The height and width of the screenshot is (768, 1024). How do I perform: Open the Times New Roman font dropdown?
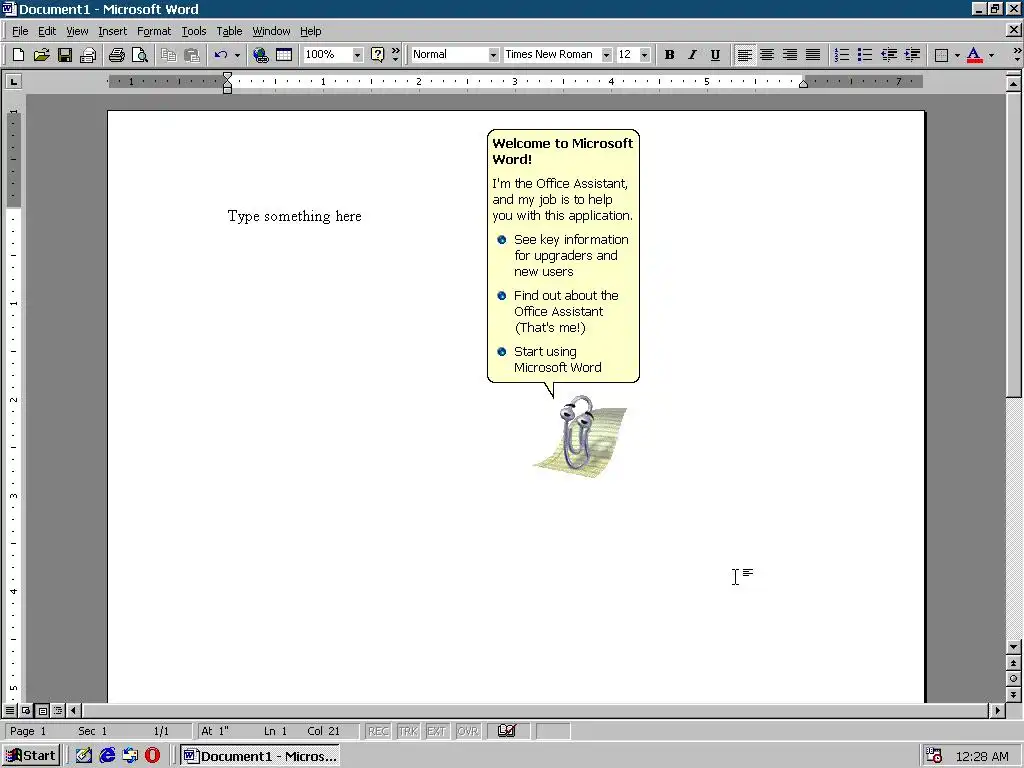click(x=606, y=55)
